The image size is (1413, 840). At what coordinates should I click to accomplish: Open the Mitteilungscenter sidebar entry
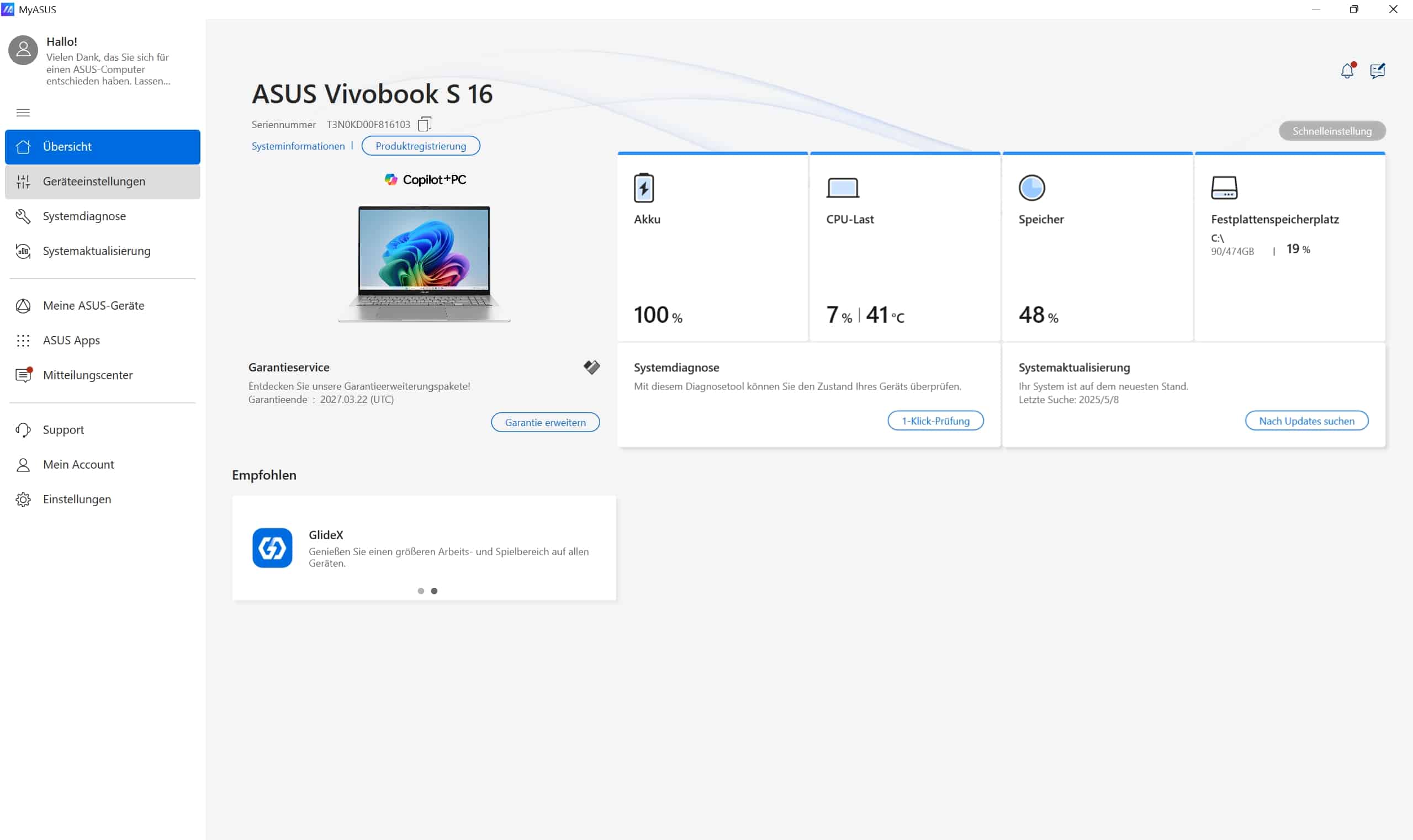tap(88, 375)
